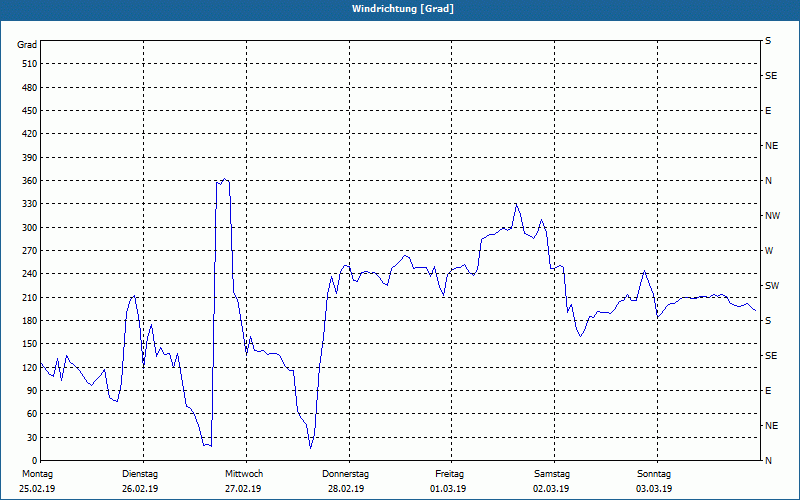
Task: Click the chart title Windrichtung [Grad]
Action: [403, 9]
